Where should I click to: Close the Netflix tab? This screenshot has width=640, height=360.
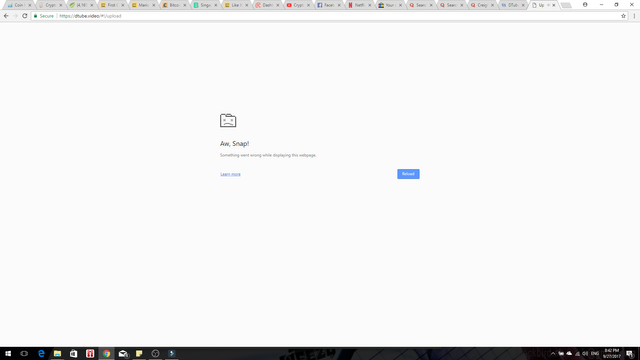click(369, 5)
